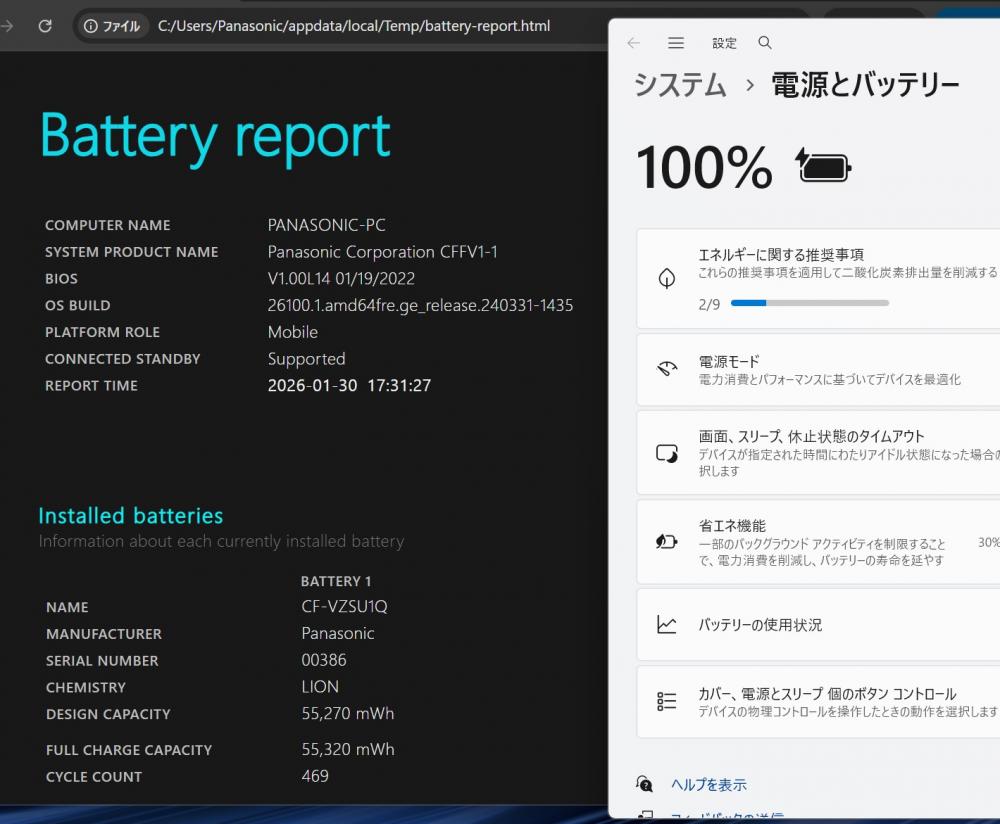Viewport: 1000px width, 824px height.
Task: Click design capacity 55,270 mWh
Action: (348, 714)
